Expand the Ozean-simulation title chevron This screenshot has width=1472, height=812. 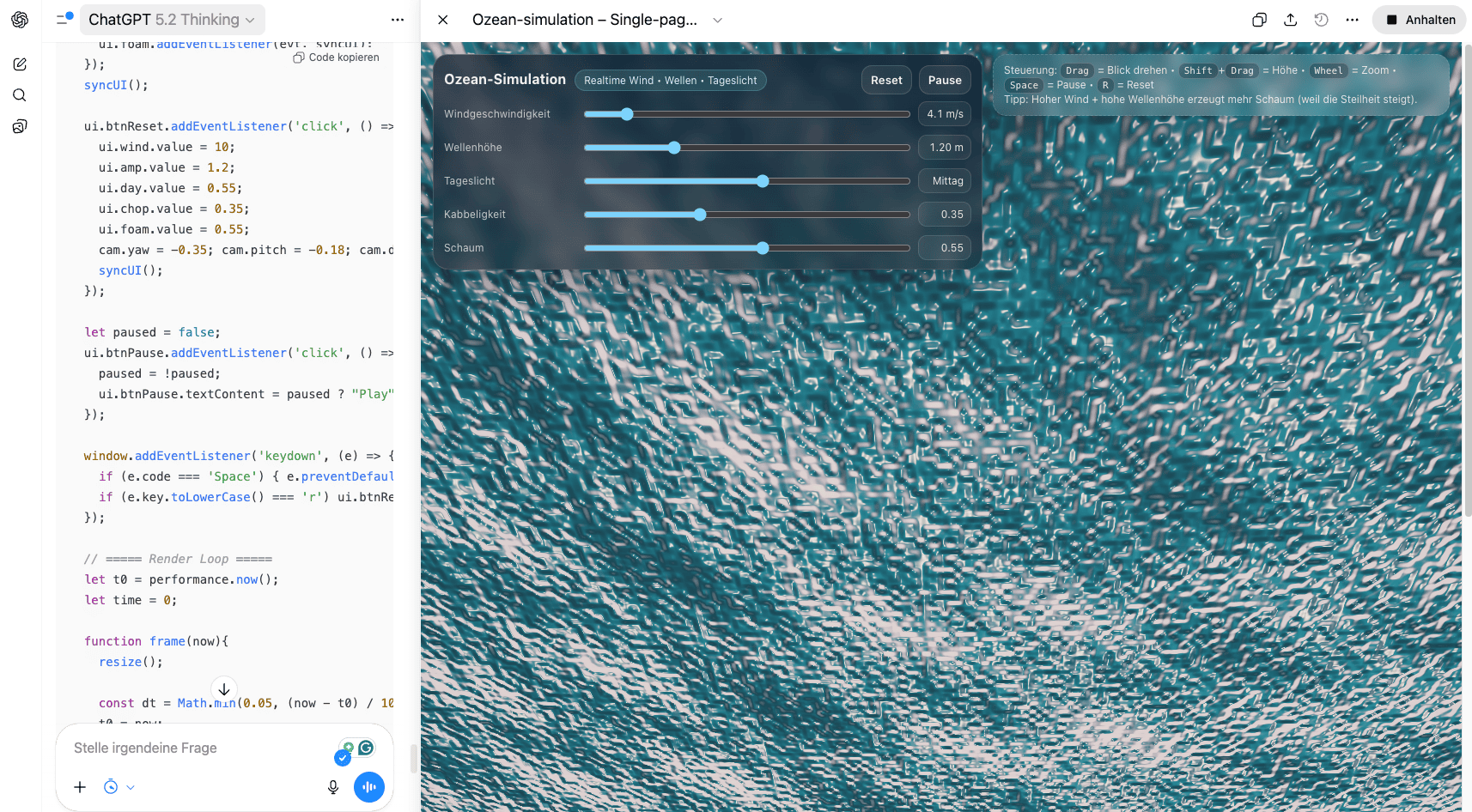718,20
